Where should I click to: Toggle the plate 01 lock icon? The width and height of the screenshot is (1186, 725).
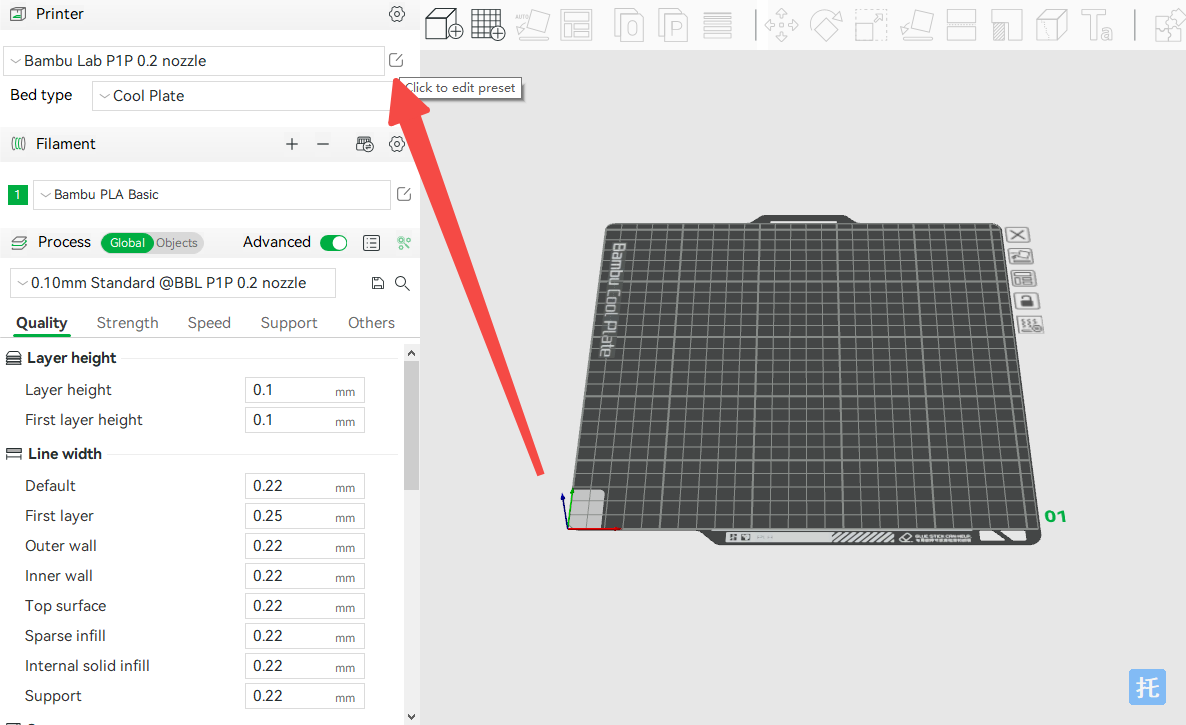point(1026,301)
